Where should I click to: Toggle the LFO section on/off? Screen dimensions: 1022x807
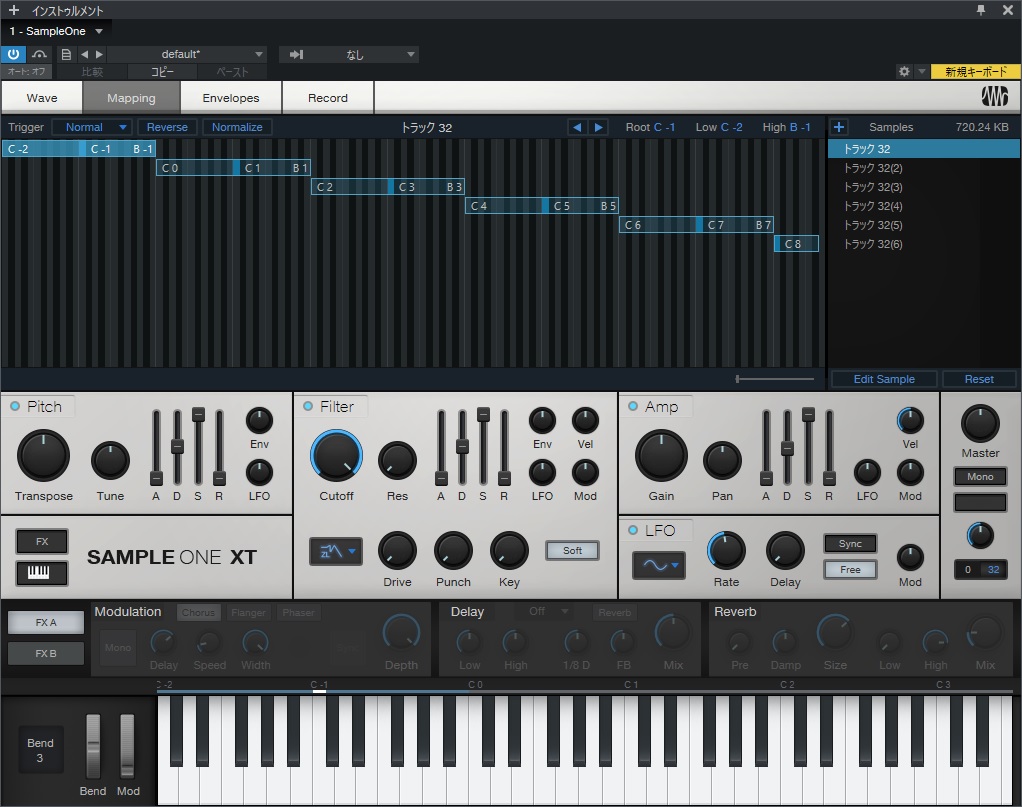[x=633, y=530]
